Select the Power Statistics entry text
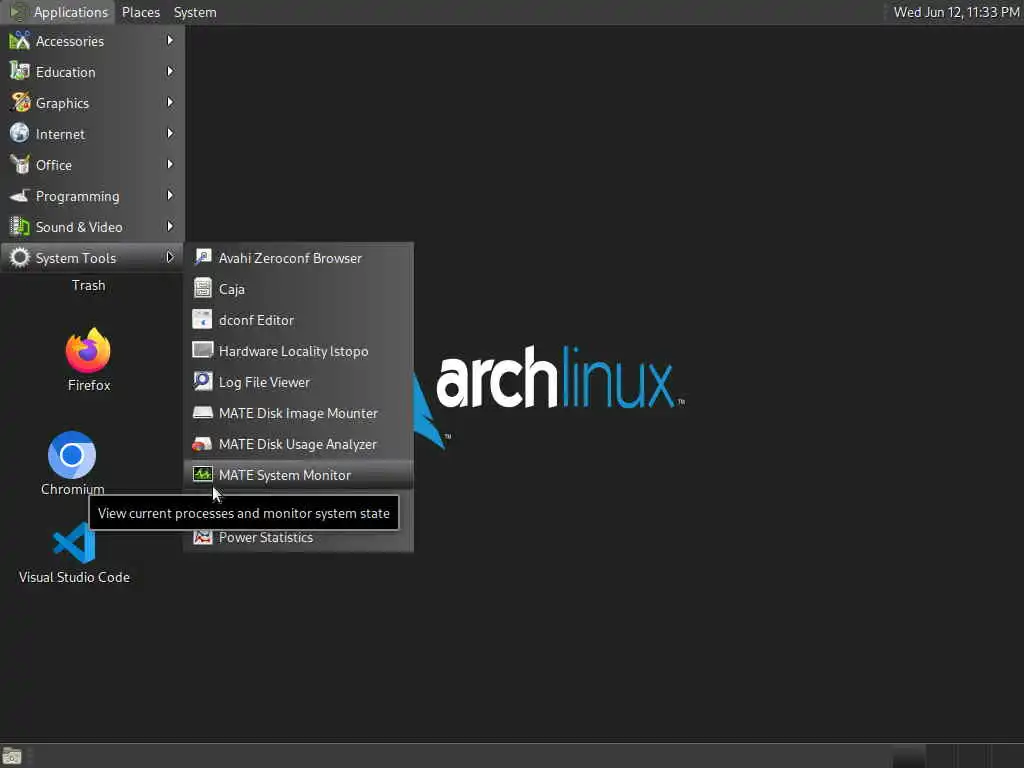Screen dimensions: 1024x768 (x=266, y=537)
